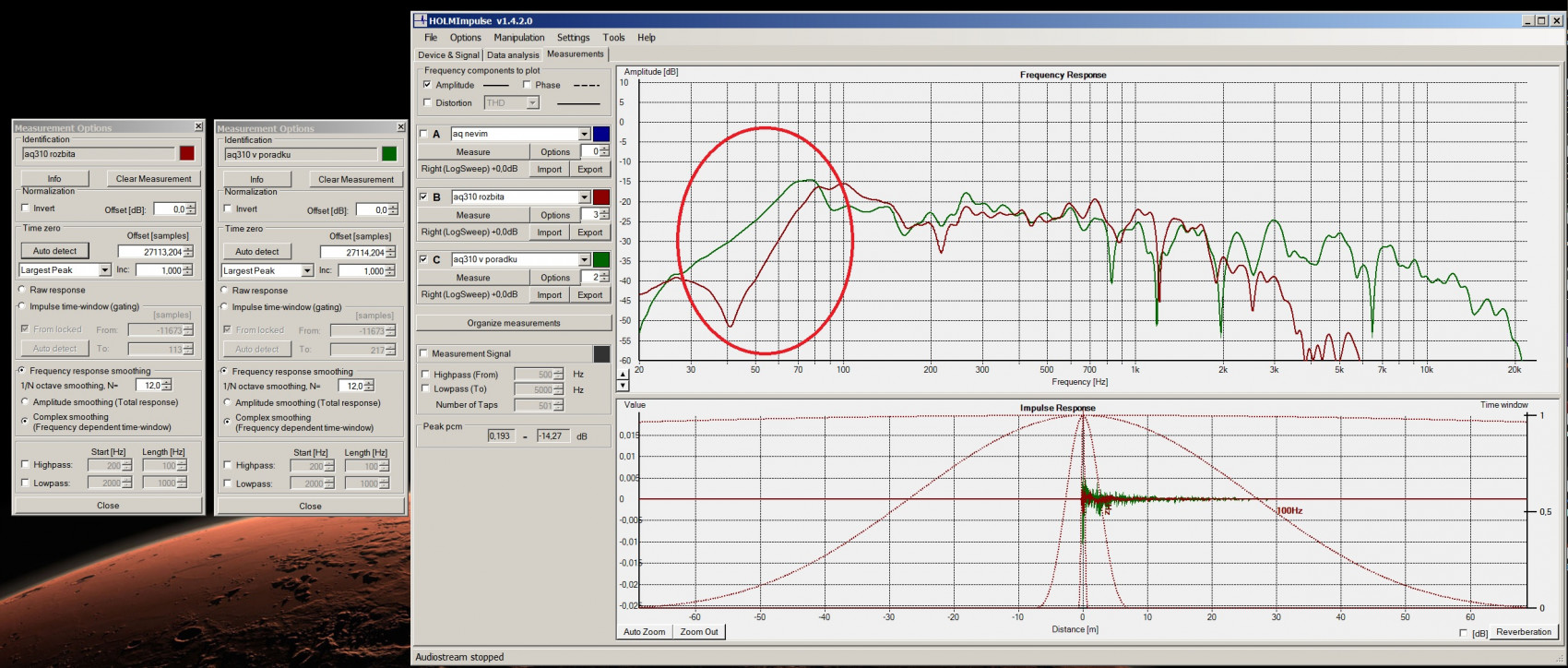Click the dark red swatch for measurement B
This screenshot has height=668, width=1568.
pos(600,197)
